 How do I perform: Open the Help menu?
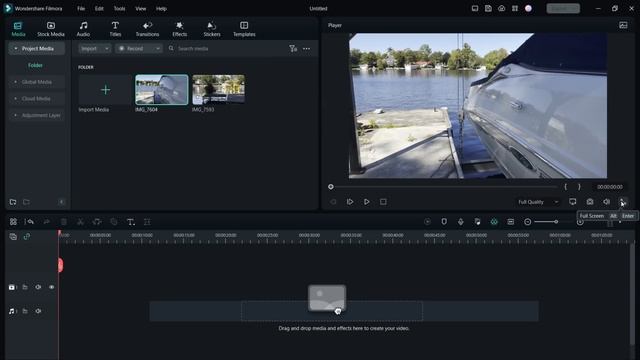[161, 9]
